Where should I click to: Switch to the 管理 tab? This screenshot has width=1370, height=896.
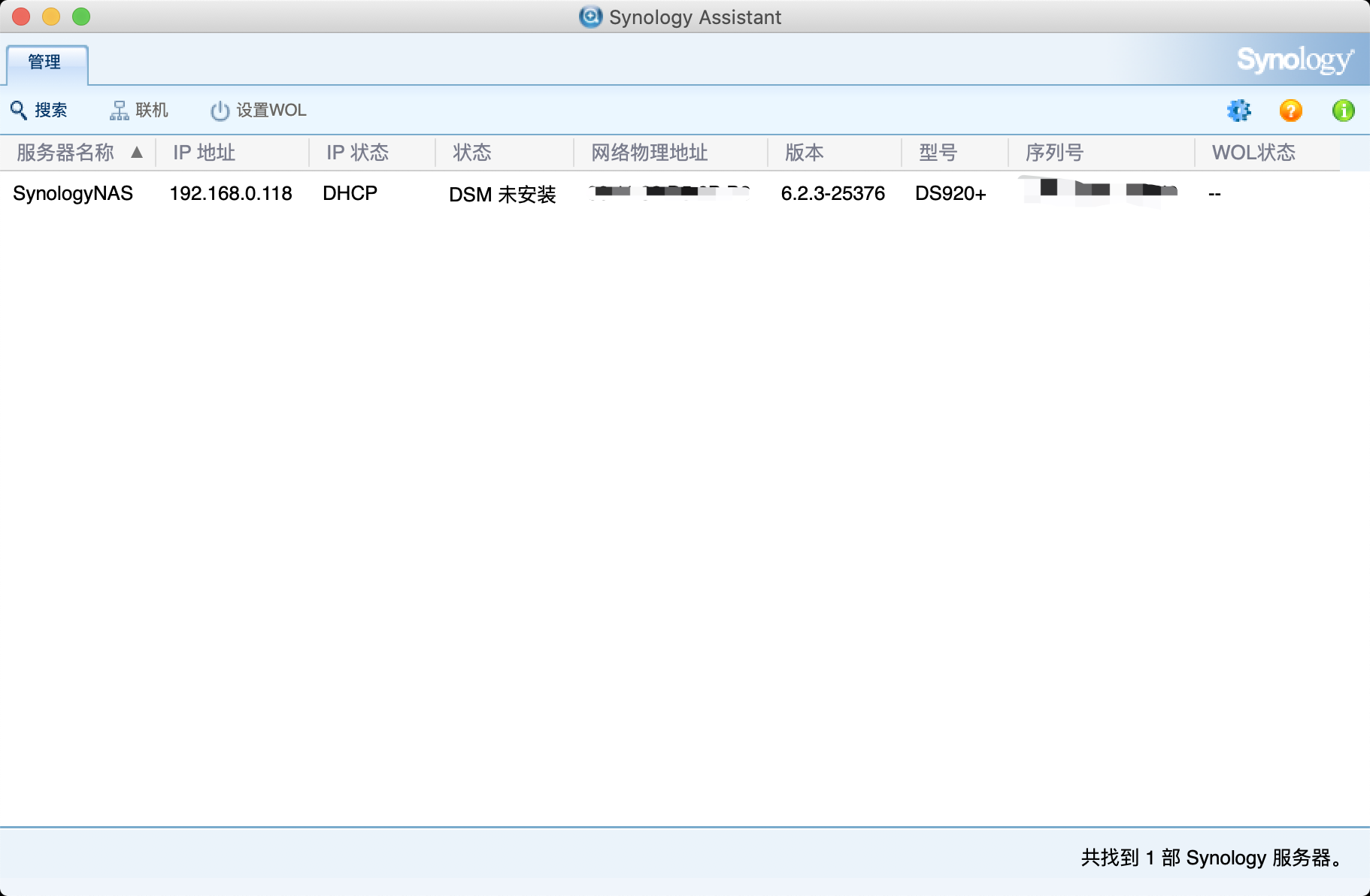tap(47, 63)
